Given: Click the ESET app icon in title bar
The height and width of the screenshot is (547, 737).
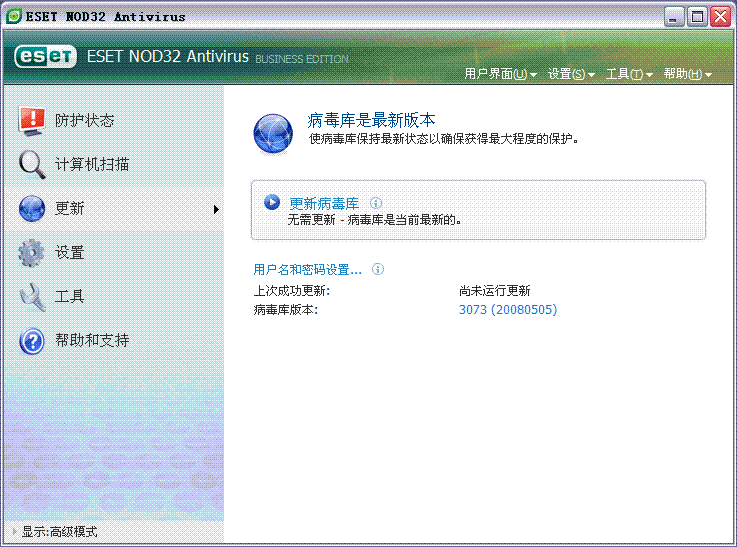Looking at the screenshot, I should coord(14,16).
